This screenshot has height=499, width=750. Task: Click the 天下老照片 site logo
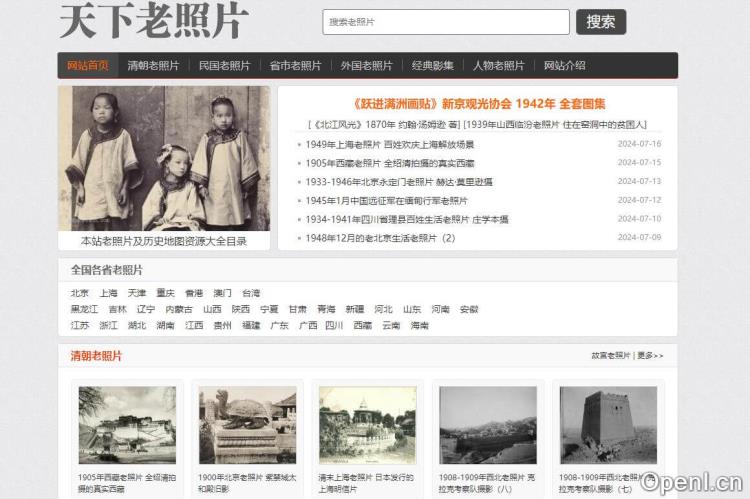(x=154, y=22)
